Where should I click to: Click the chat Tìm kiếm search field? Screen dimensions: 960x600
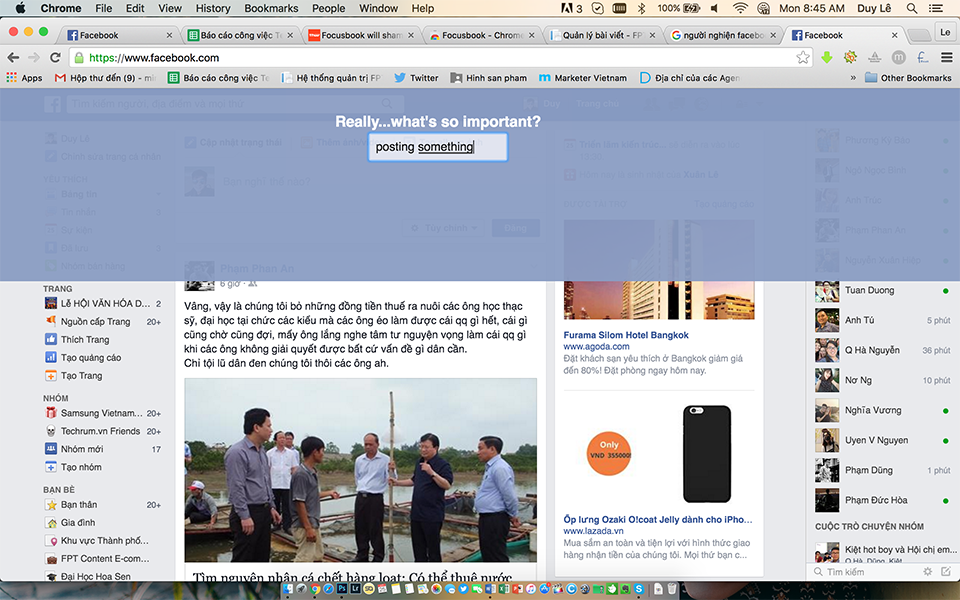866,572
